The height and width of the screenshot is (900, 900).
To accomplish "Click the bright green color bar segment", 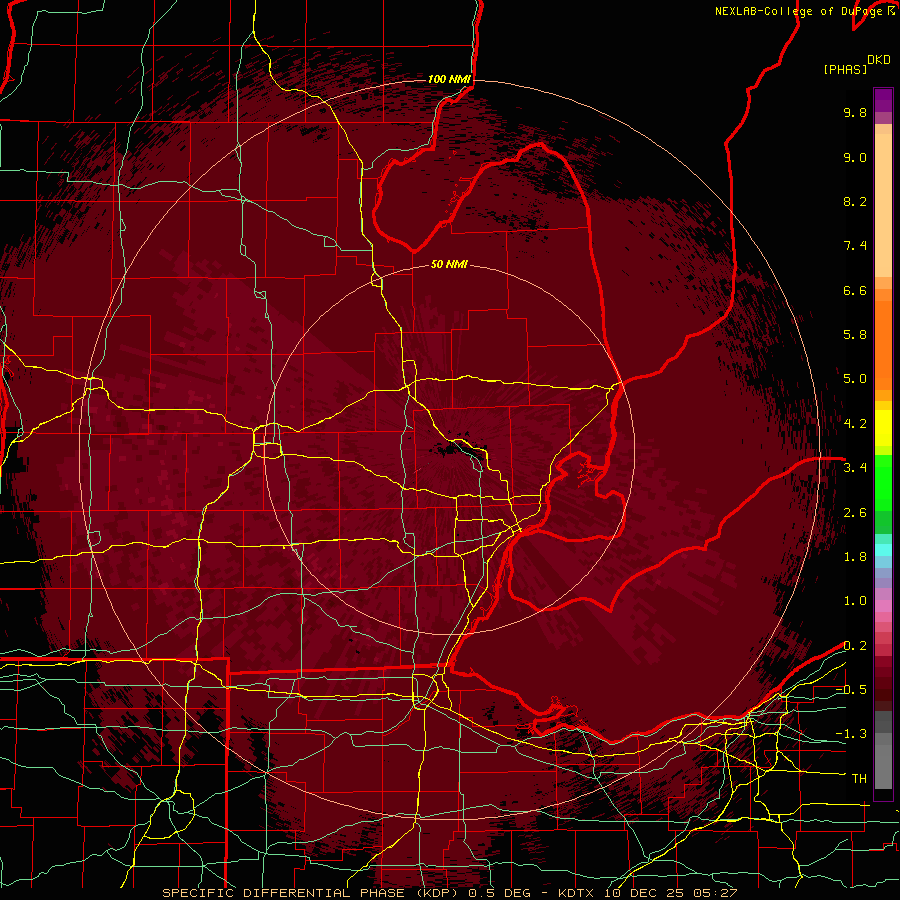I will click(x=883, y=482).
